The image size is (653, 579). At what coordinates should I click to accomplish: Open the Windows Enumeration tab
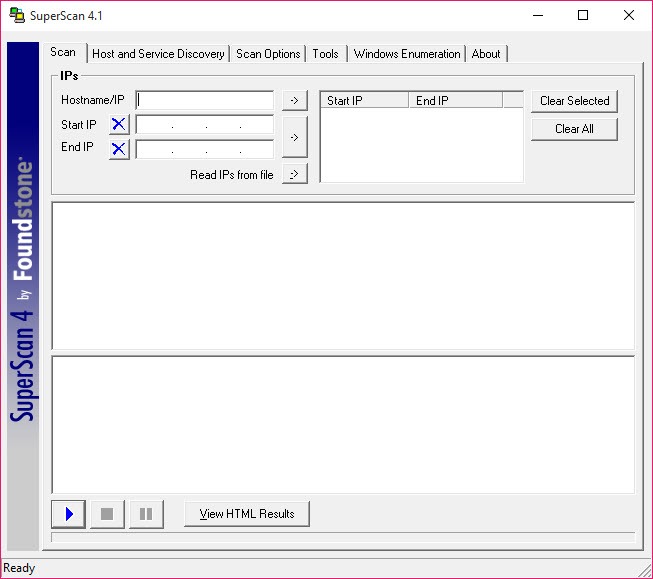point(407,54)
